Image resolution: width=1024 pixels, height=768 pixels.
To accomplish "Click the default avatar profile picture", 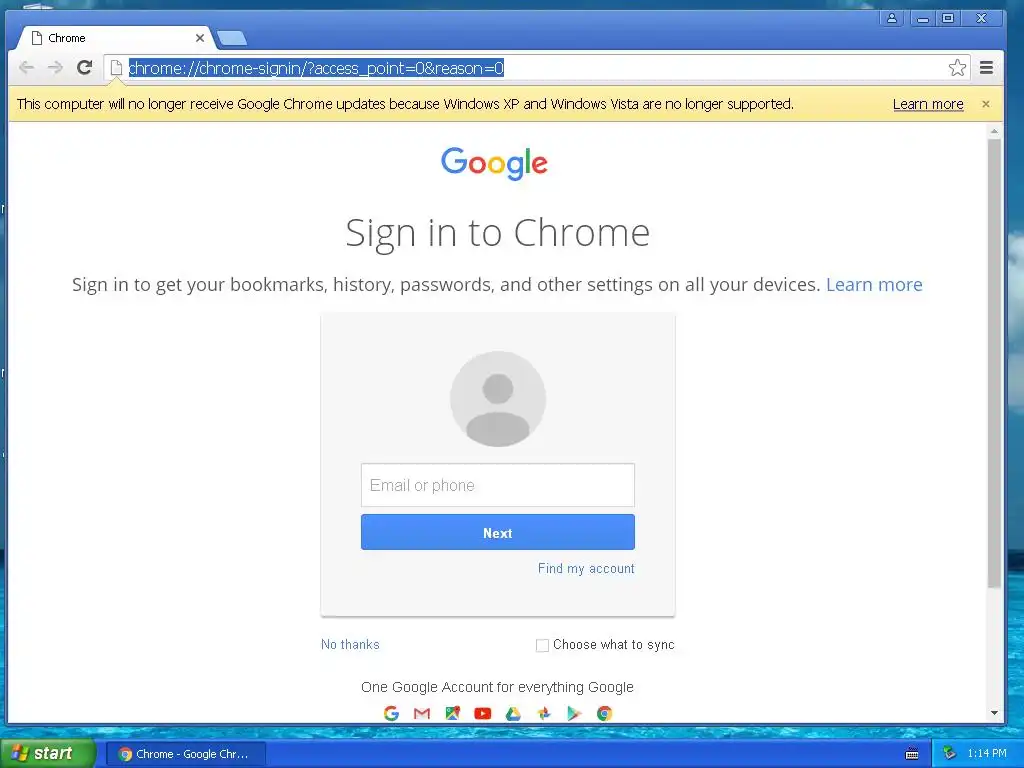I will tap(498, 399).
